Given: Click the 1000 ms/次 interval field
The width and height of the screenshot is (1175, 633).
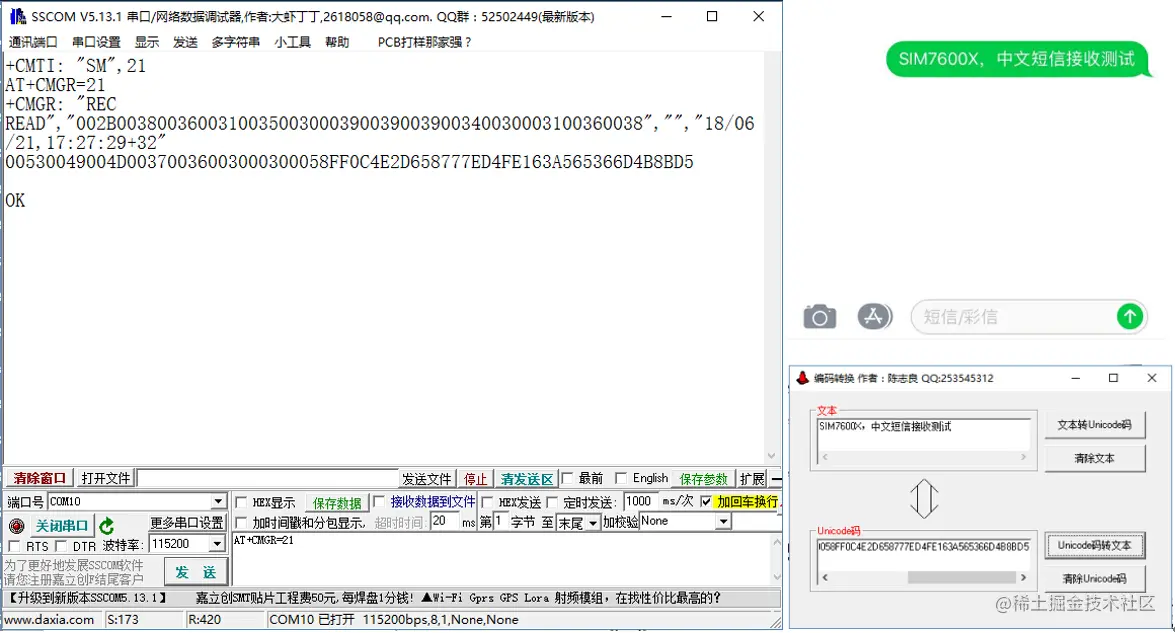Looking at the screenshot, I should pyautogui.click(x=640, y=501).
